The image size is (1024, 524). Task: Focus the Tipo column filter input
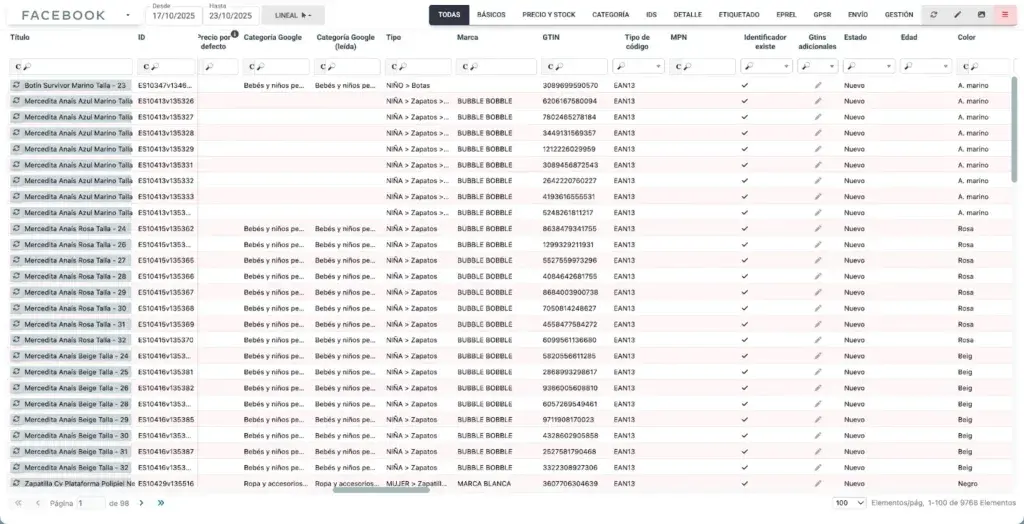418,66
